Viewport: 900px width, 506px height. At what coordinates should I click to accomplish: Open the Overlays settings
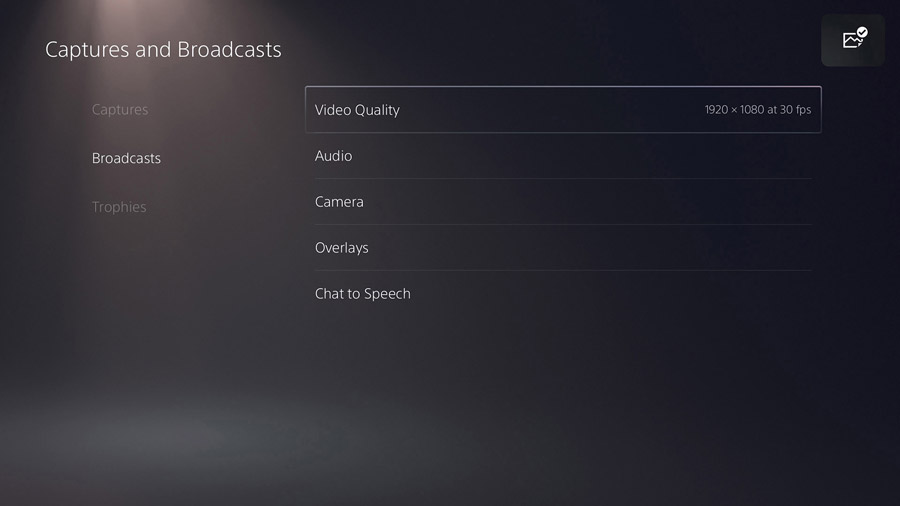563,247
